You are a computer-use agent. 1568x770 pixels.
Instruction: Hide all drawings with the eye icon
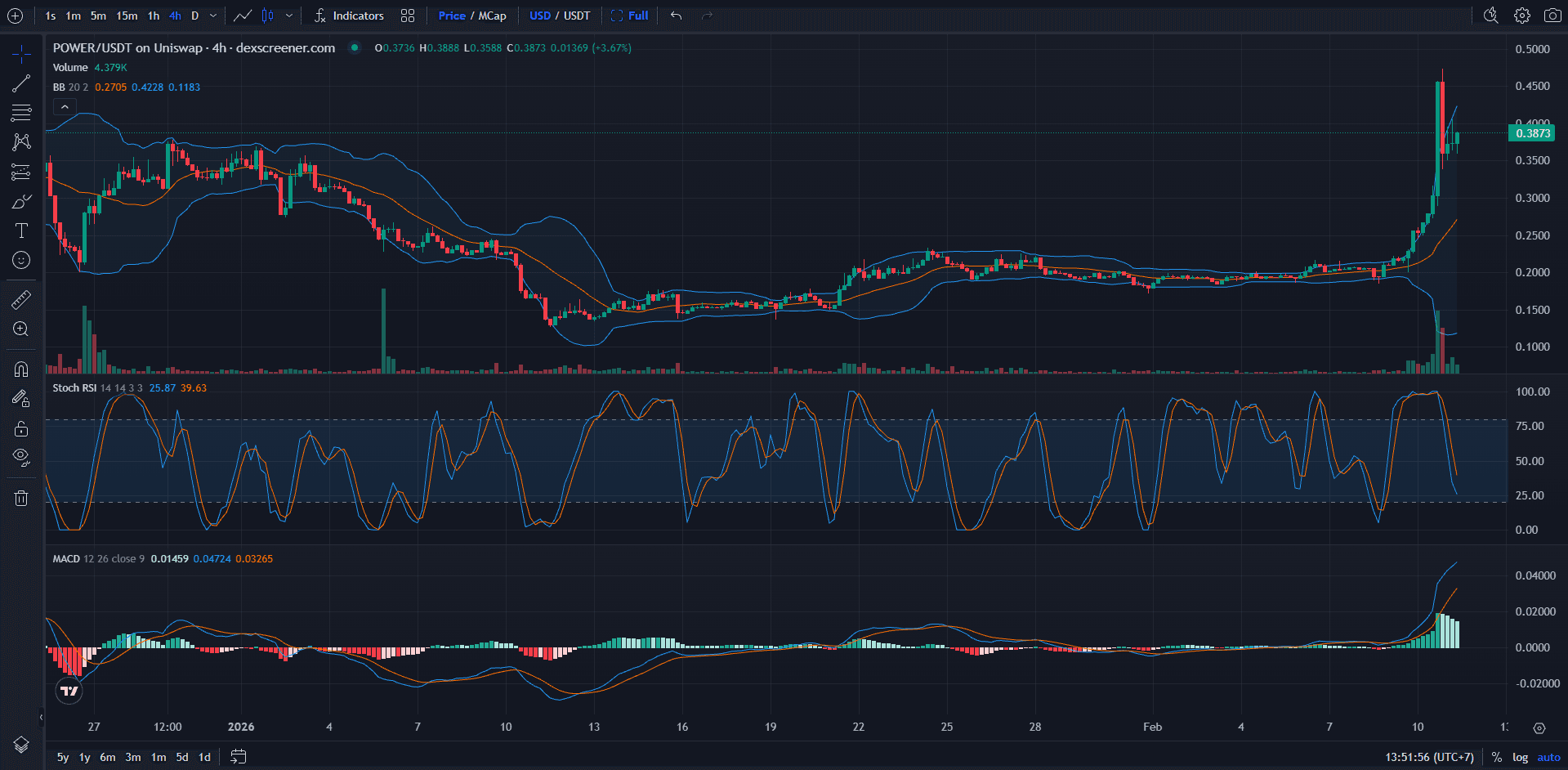click(21, 456)
